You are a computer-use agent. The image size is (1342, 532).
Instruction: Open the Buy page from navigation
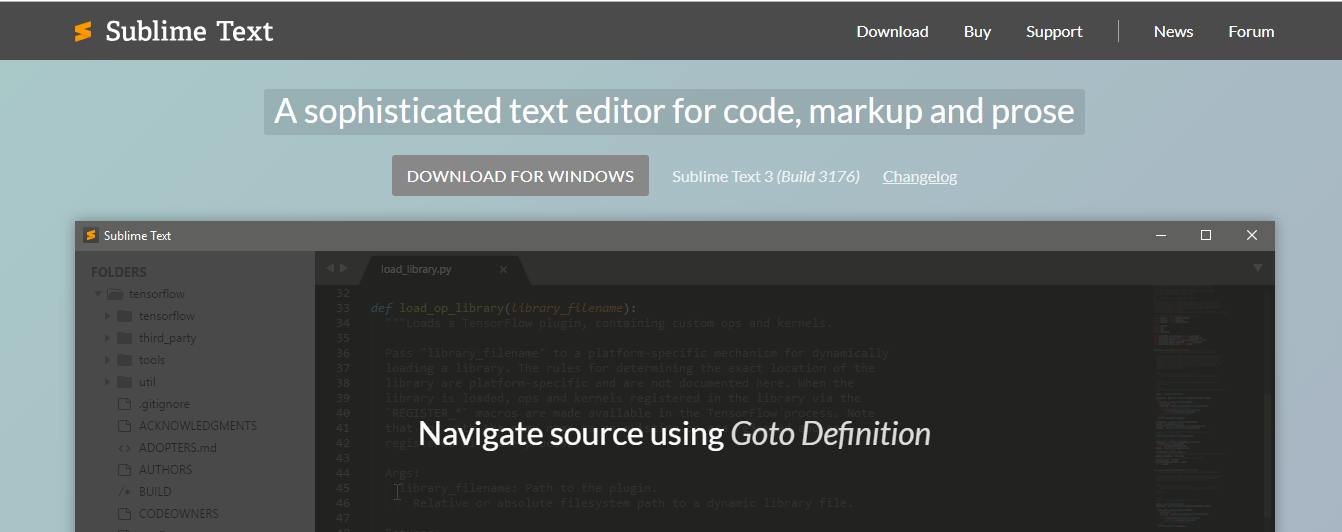977,31
